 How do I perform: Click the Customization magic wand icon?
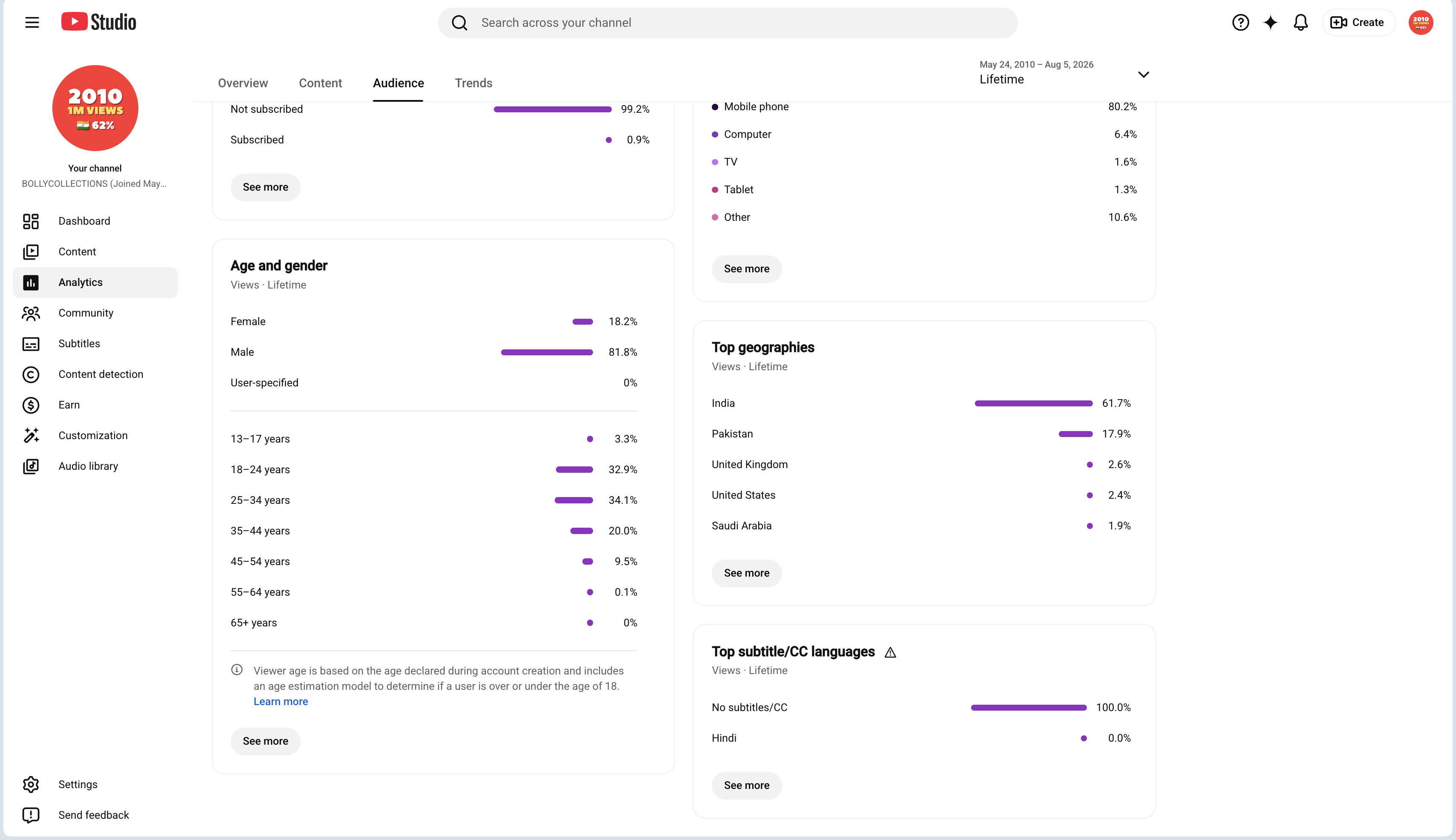31,436
